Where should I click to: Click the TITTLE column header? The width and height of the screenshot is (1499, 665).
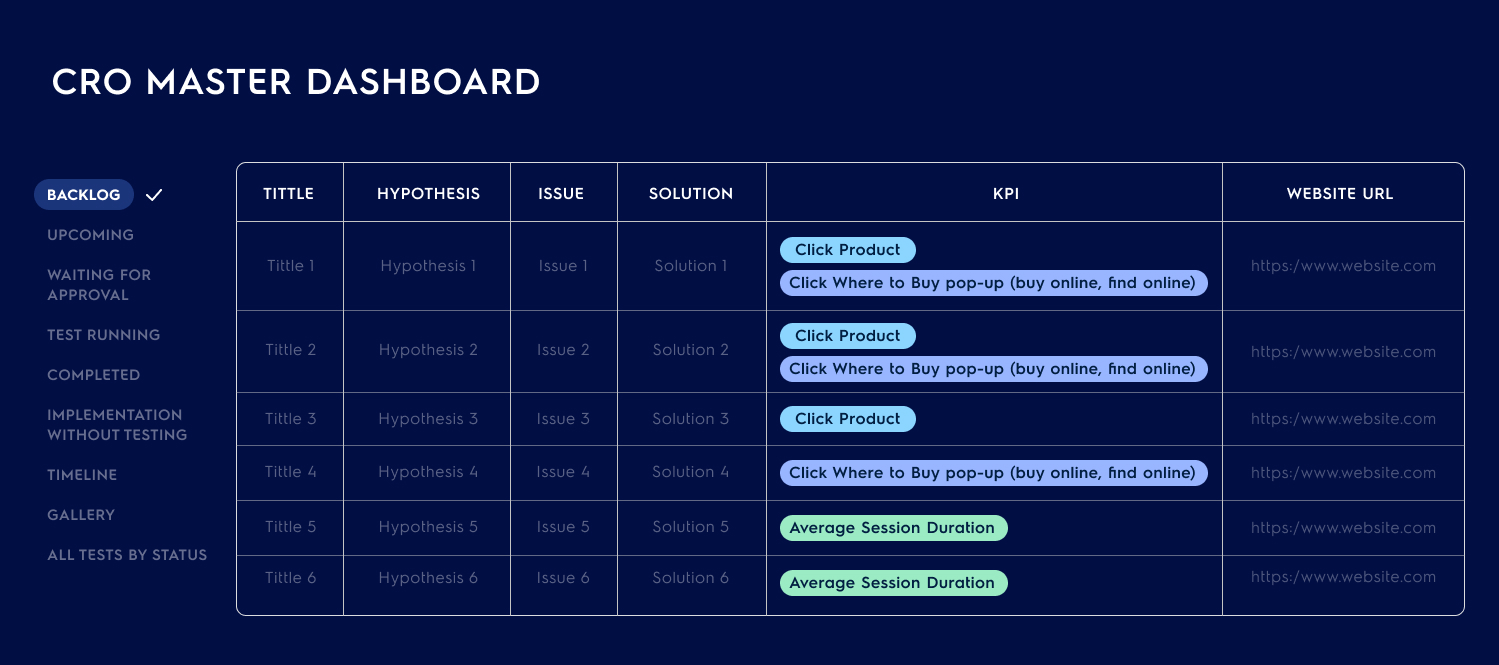tap(289, 193)
